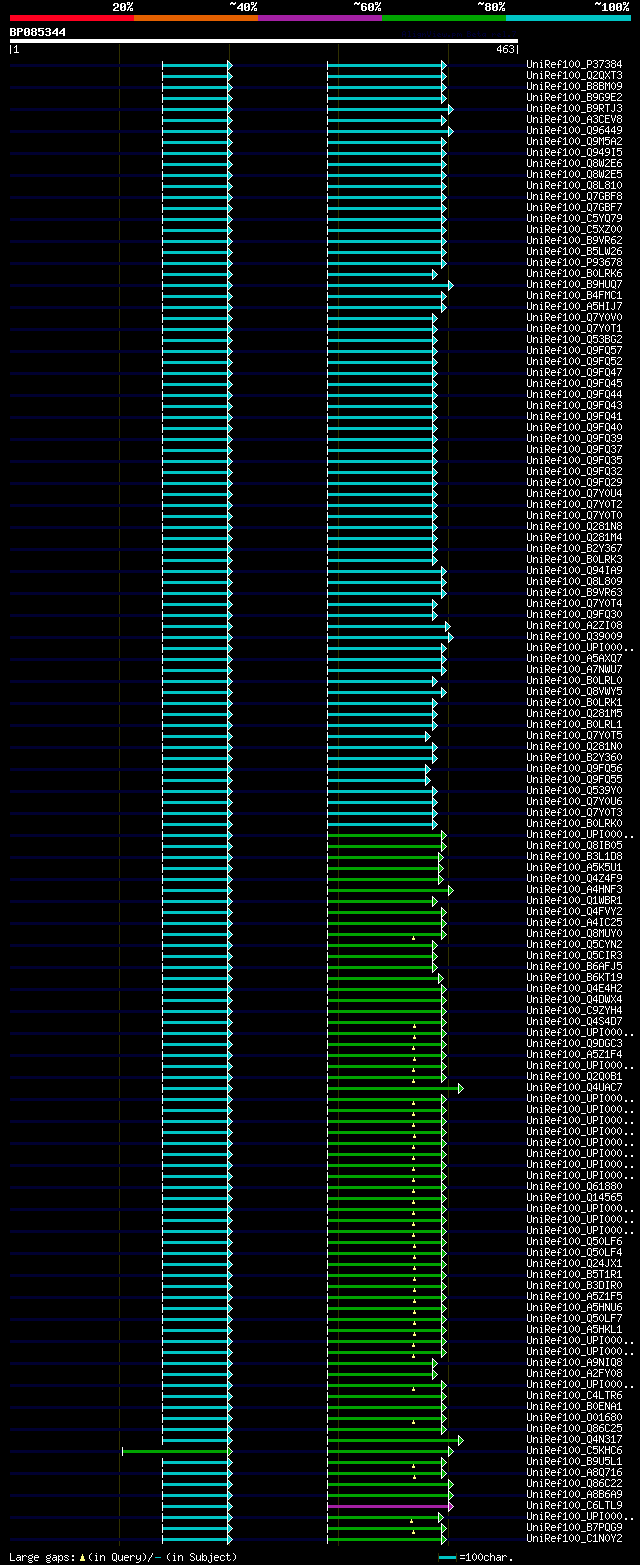Click the cyan ~100% identity legend bar

(x=568, y=18)
